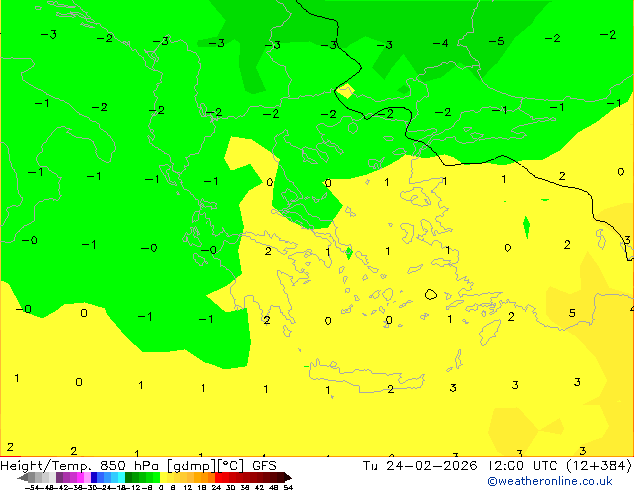The height and width of the screenshot is (490, 634).
Task: Click the yellow 0-degree swatch in legend
Action: point(163,477)
